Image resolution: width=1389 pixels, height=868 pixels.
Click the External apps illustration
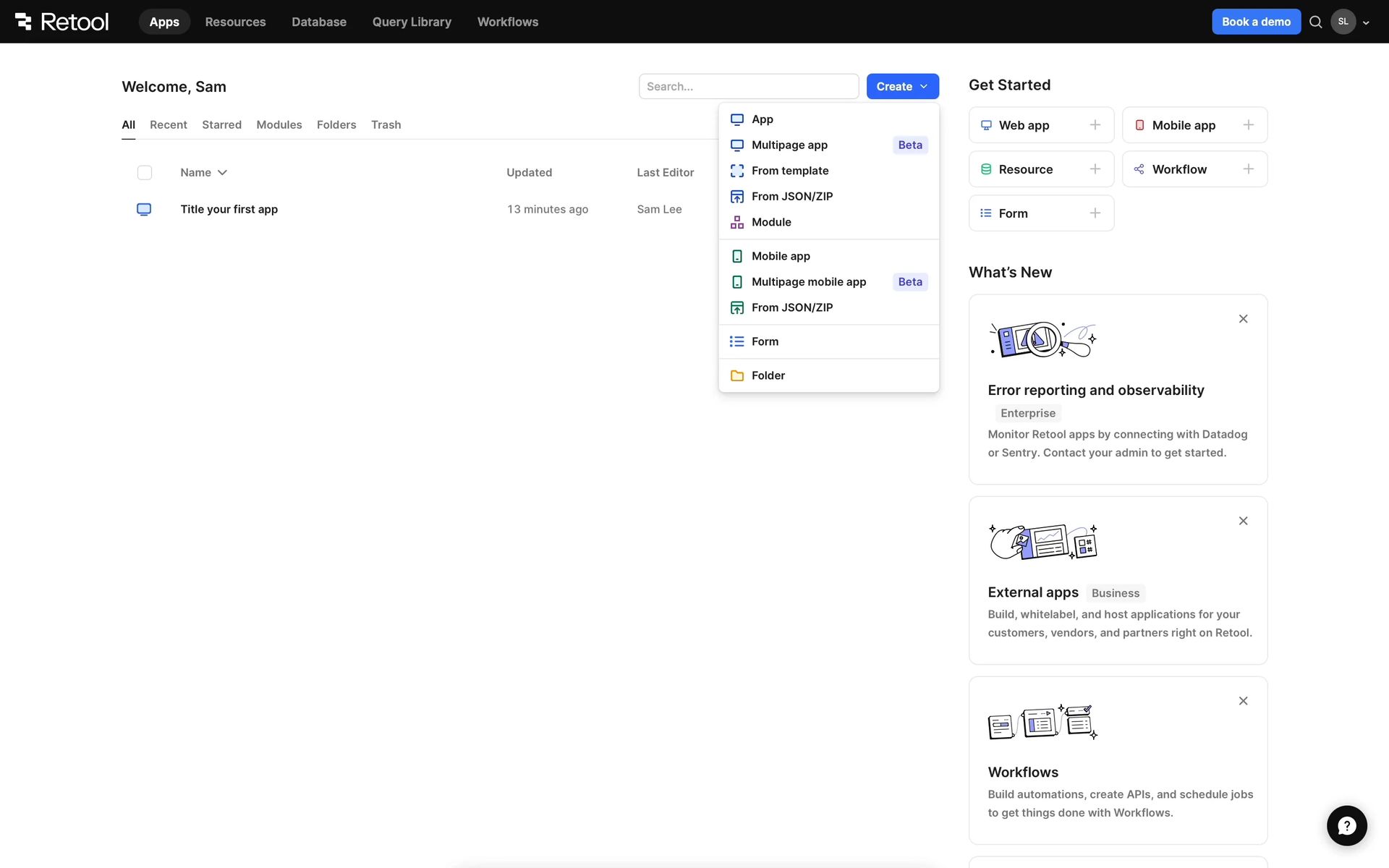[1042, 542]
